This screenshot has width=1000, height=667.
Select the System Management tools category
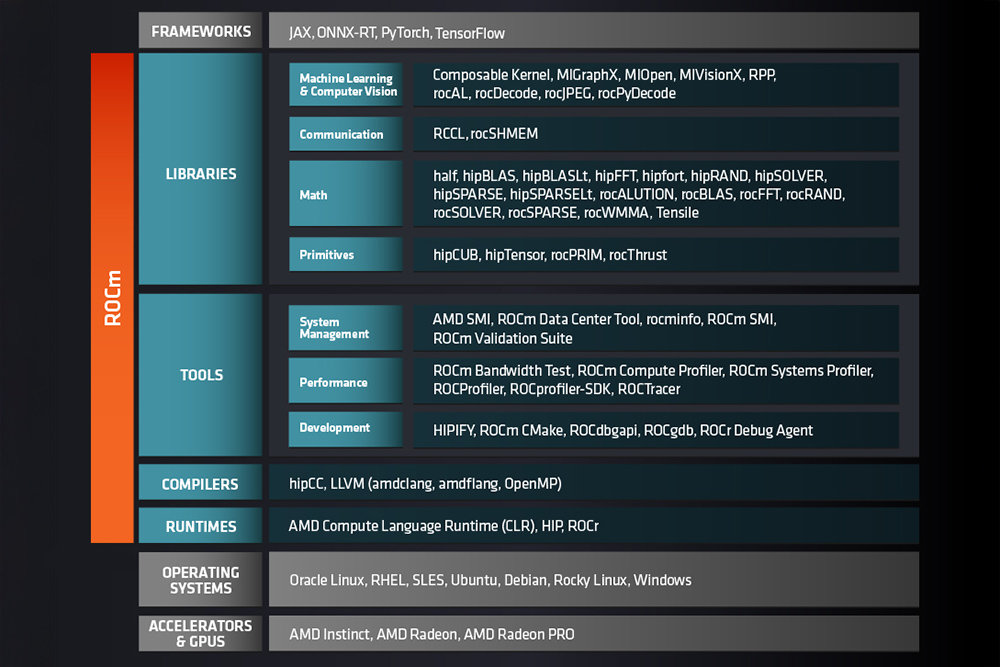tap(345, 328)
